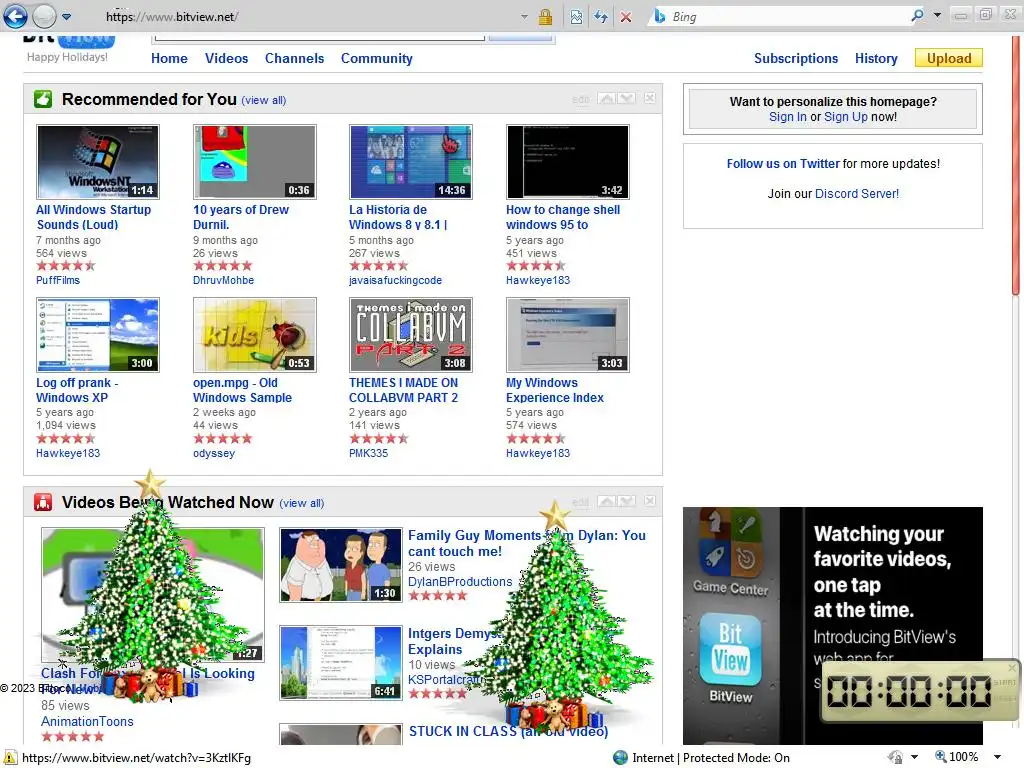1024x768 pixels.
Task: Click the security lock icon in address bar
Action: pos(545,17)
